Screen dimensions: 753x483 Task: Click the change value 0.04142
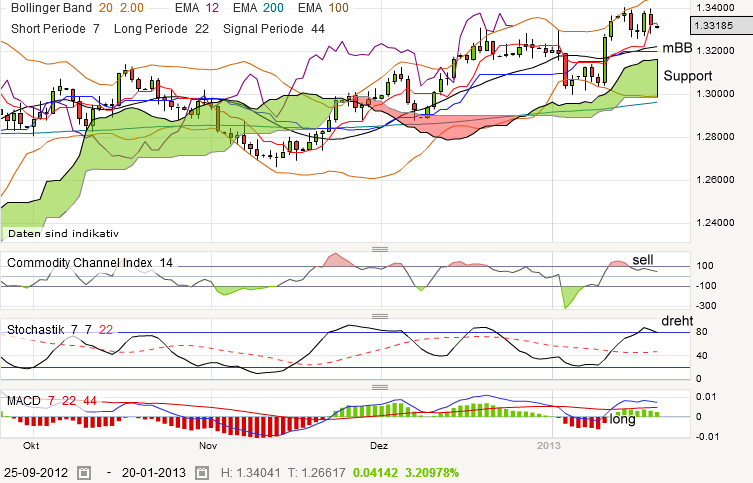tap(376, 473)
